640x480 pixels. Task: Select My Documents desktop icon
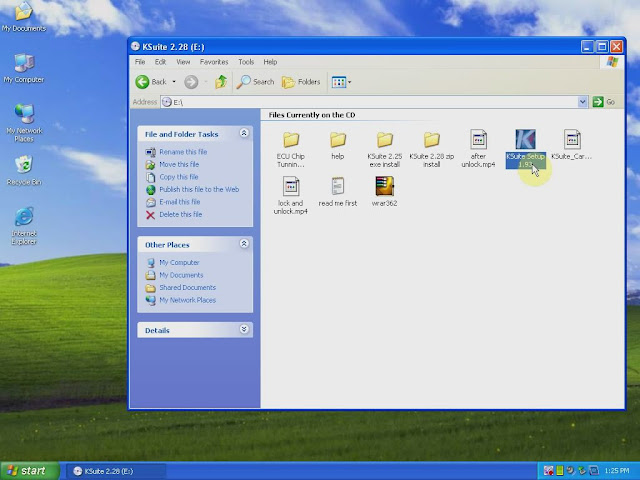point(24,16)
